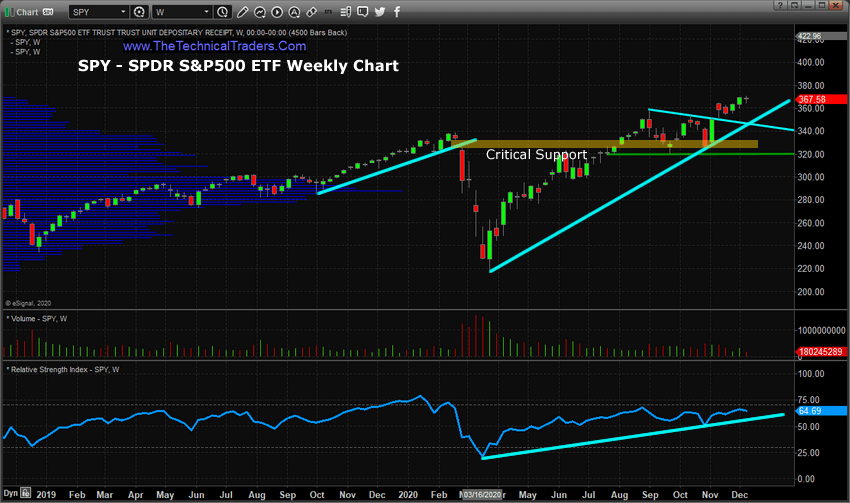Viewport: 850px width, 503px height.
Task: Click the eSignal, 2020 copyright text
Action: (28, 303)
